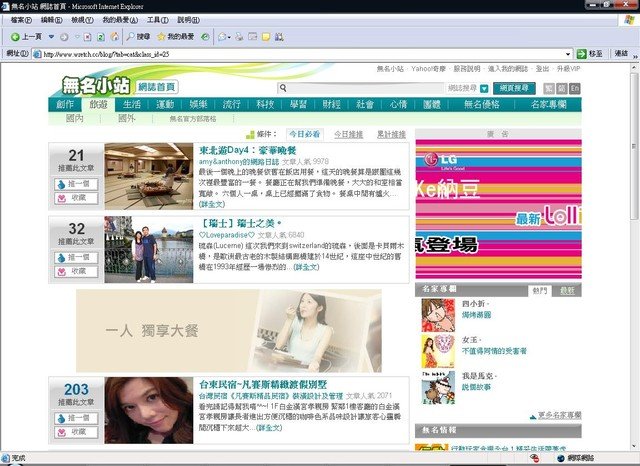The height and width of the screenshot is (466, 640).
Task: Click the blog search text field
Action: tap(360, 88)
